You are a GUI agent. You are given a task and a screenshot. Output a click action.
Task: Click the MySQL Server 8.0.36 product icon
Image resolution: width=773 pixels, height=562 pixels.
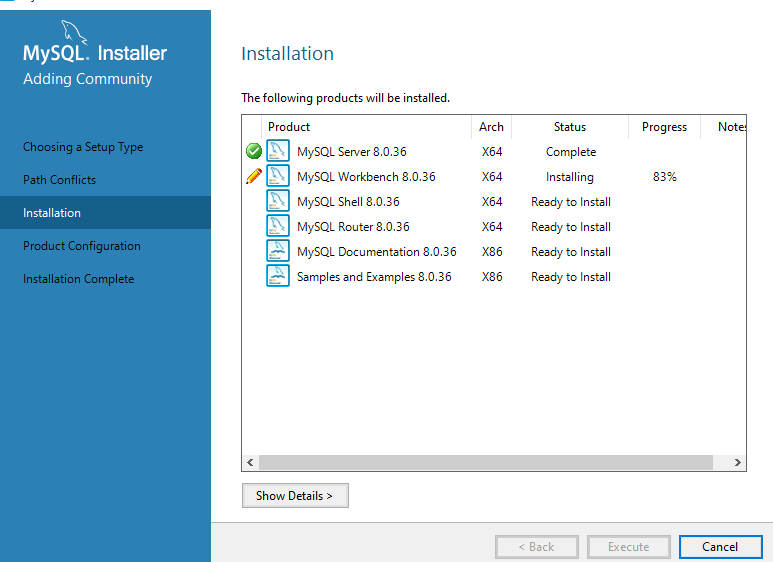(278, 151)
